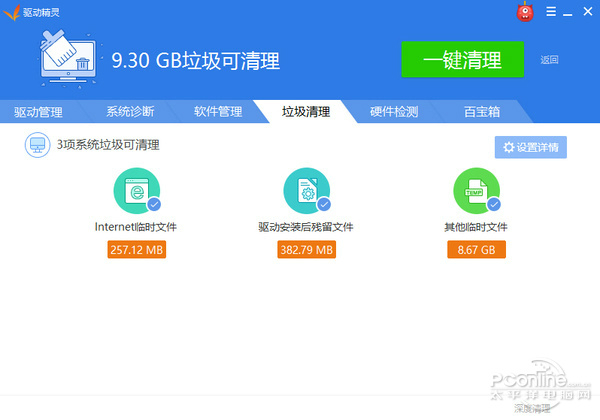Select the 驱动安装后残留文件 gear document icon

point(307,190)
